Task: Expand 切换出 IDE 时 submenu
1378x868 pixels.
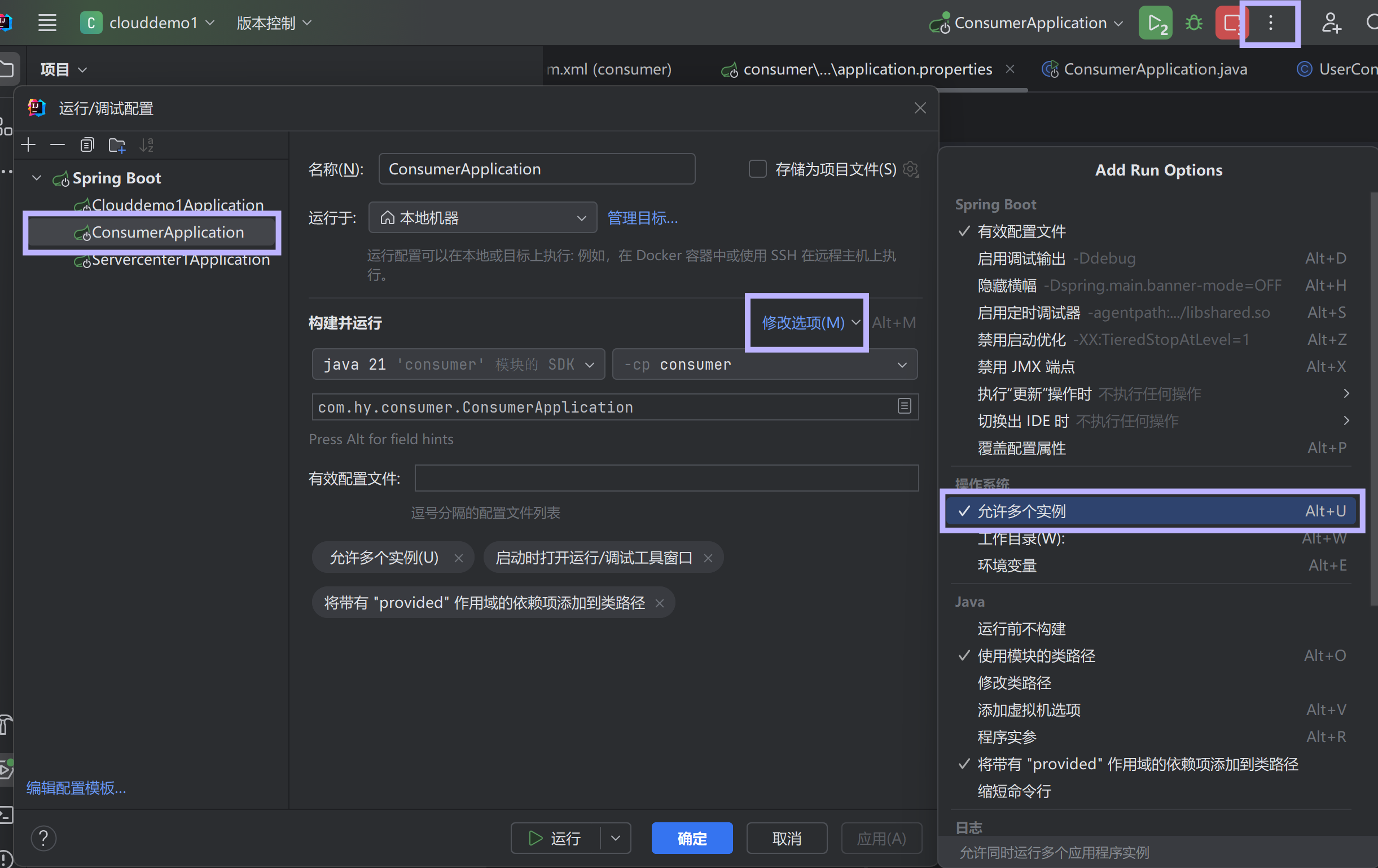Action: (1150, 421)
